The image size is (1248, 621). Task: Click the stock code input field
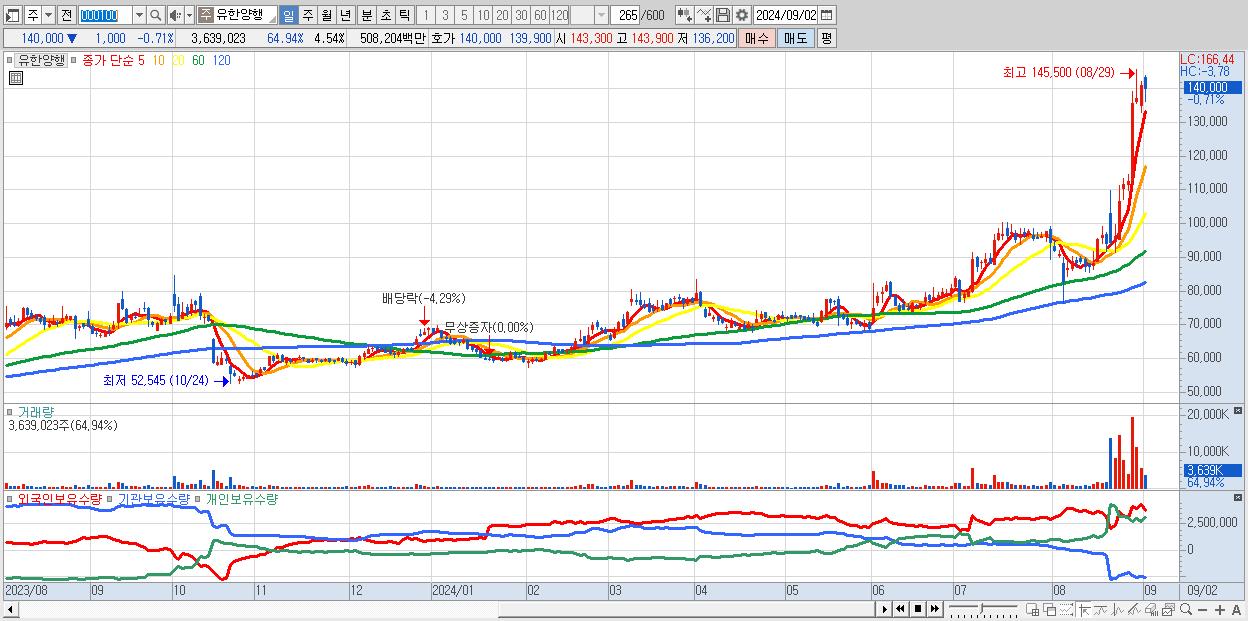click(x=105, y=15)
